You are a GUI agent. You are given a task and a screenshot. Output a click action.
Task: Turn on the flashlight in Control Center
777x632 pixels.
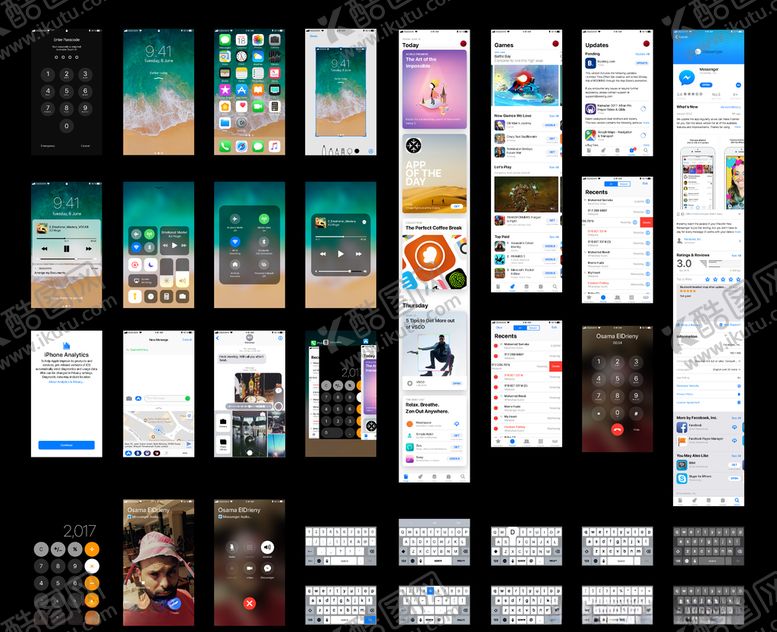135,296
